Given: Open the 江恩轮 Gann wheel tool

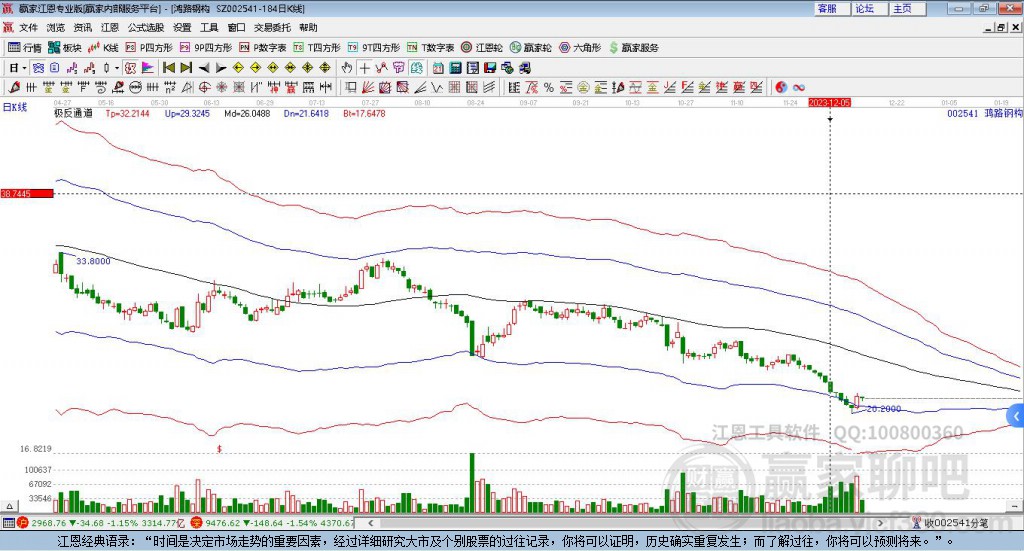Looking at the screenshot, I should (482, 48).
